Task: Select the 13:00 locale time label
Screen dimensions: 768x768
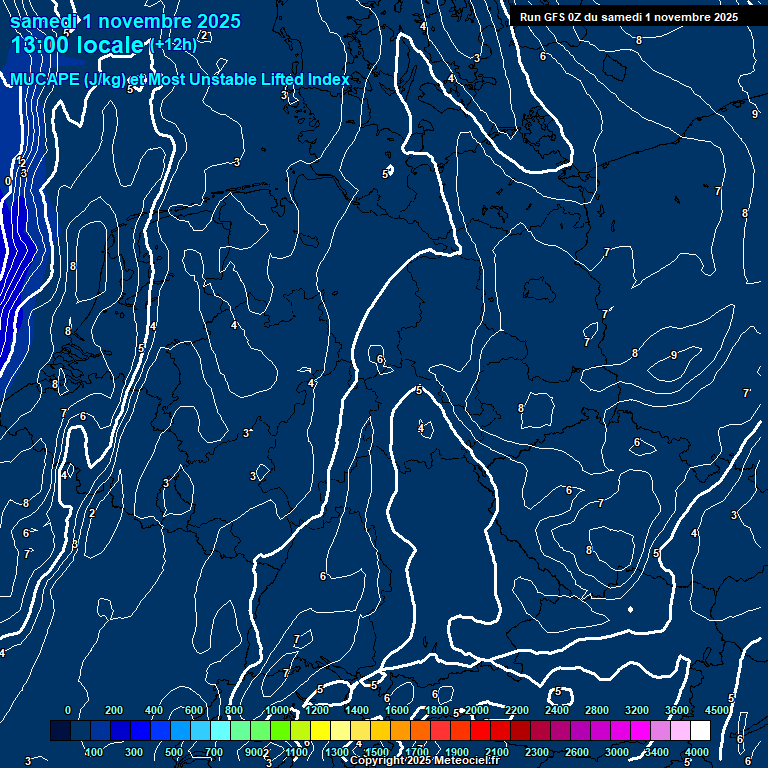Action: (76, 45)
